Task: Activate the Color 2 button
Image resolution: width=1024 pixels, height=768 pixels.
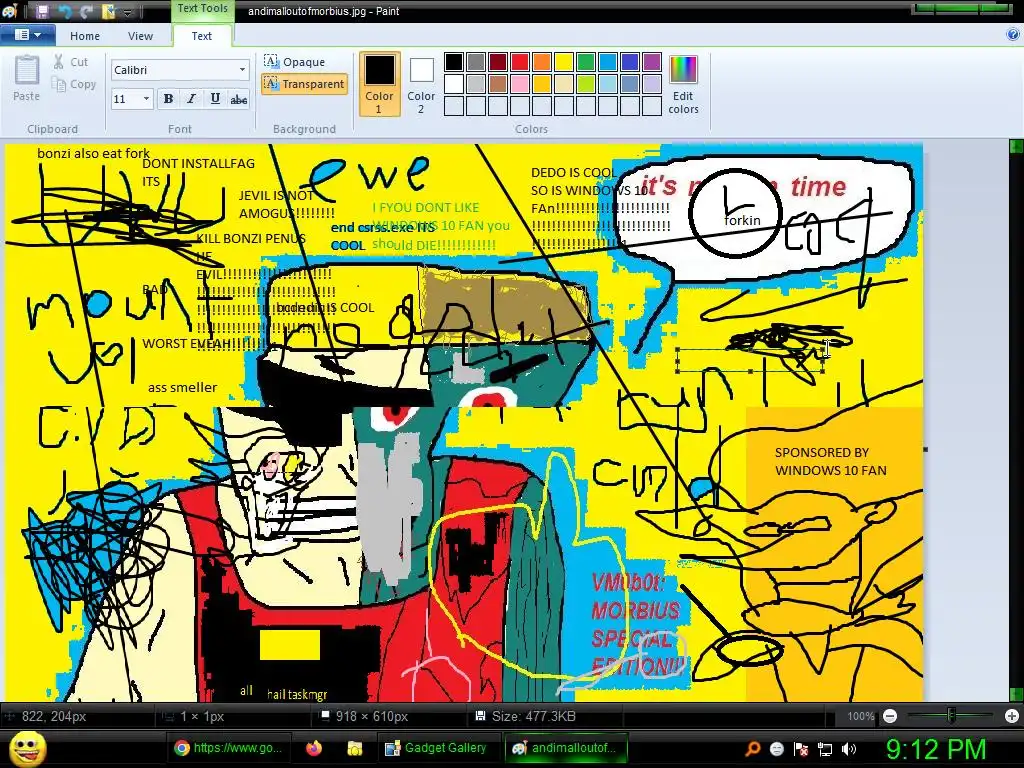Action: point(421,85)
